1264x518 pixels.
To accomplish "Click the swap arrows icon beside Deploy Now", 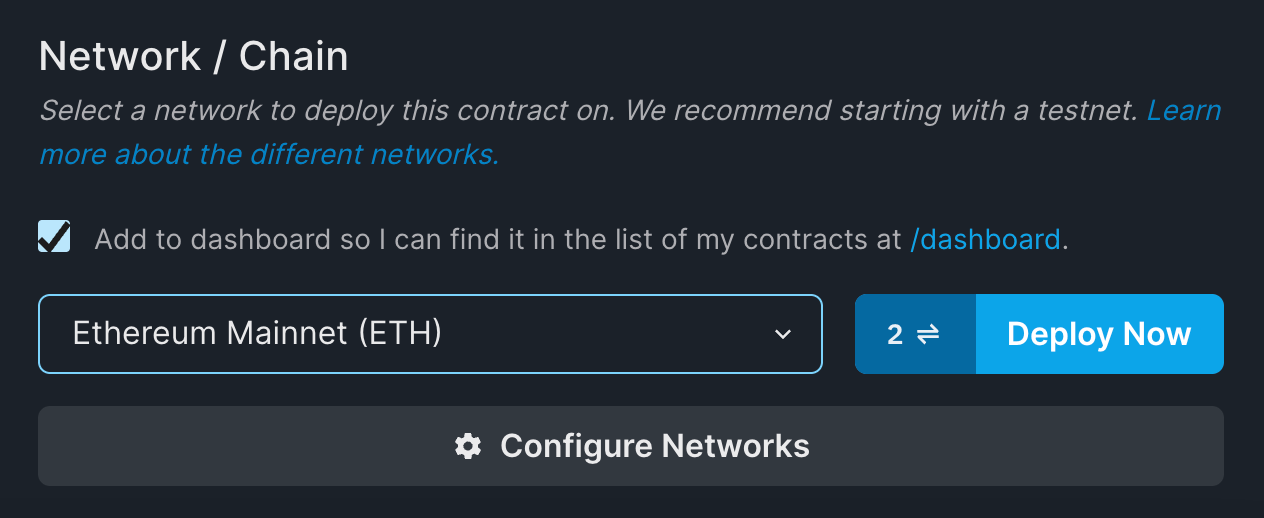I will pos(928,334).
